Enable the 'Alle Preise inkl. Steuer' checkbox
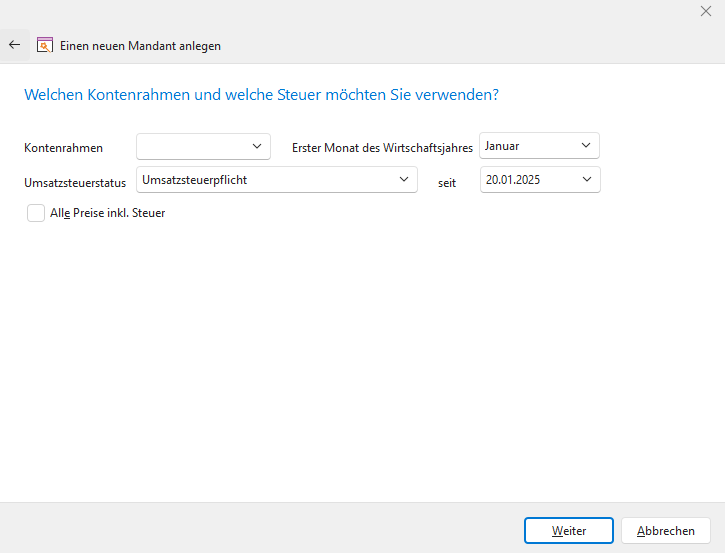The height and width of the screenshot is (553, 725). (x=36, y=212)
